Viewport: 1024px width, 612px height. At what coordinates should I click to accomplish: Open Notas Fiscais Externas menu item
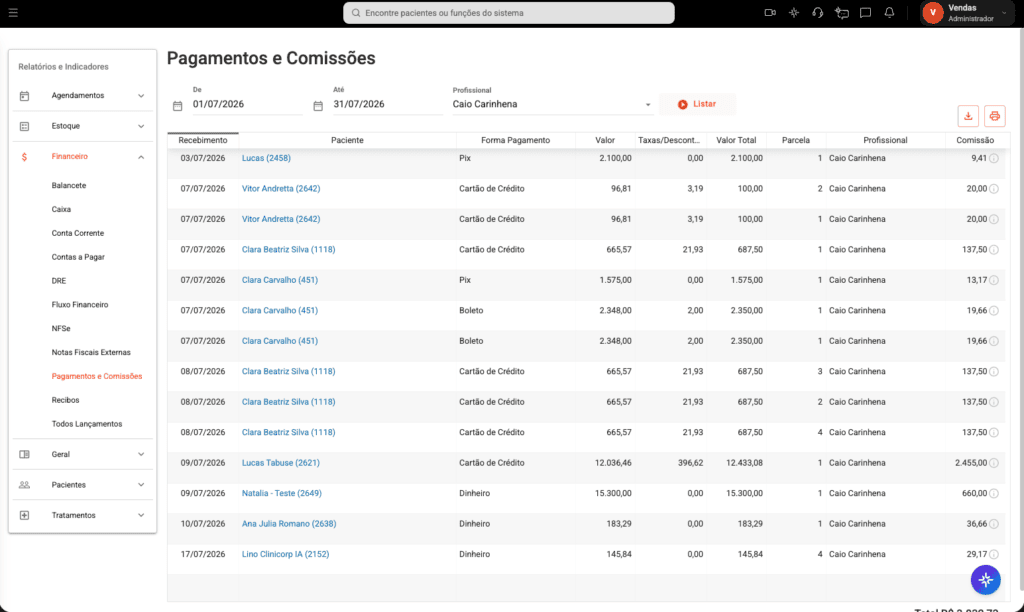point(91,353)
